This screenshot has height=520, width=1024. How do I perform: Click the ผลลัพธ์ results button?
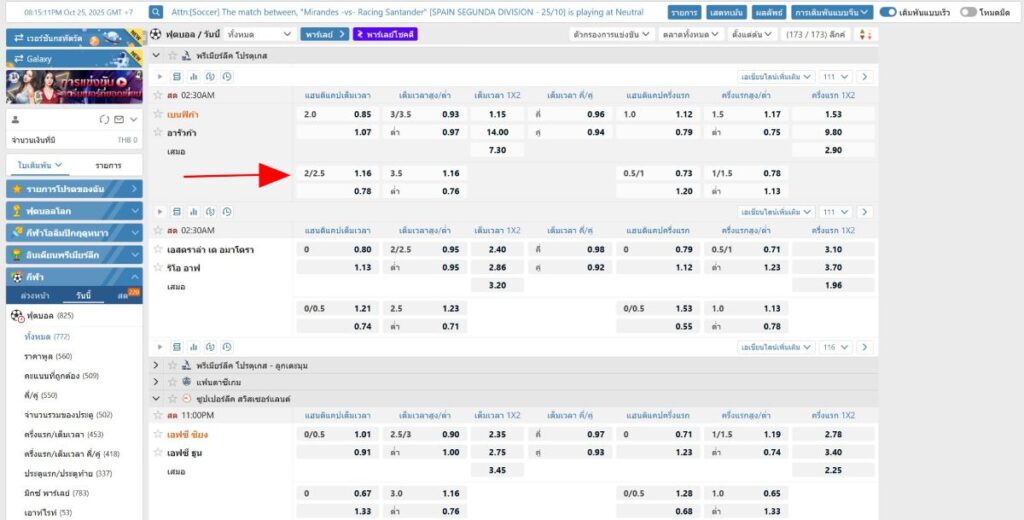click(x=767, y=13)
